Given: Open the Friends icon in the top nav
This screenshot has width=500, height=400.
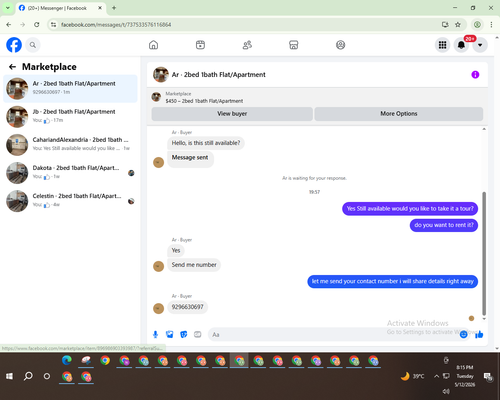Looking at the screenshot, I should [x=247, y=45].
